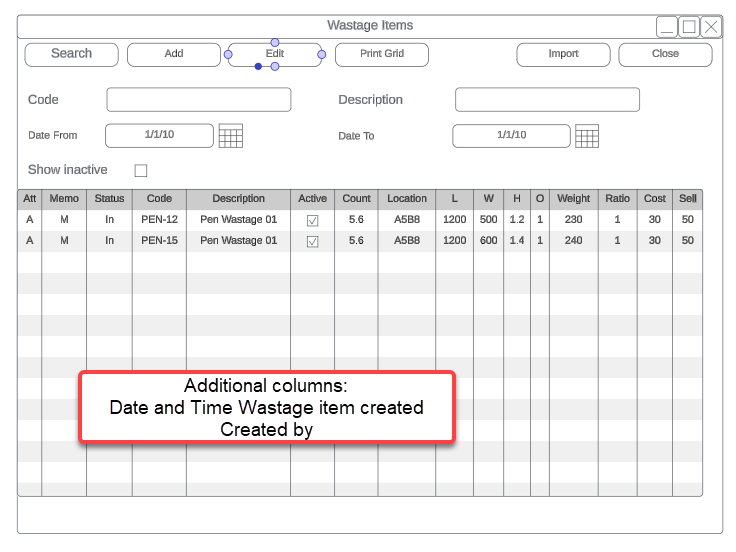Enable the Show inactive checkbox
Viewport: 736px width, 552px height.
pos(141,171)
